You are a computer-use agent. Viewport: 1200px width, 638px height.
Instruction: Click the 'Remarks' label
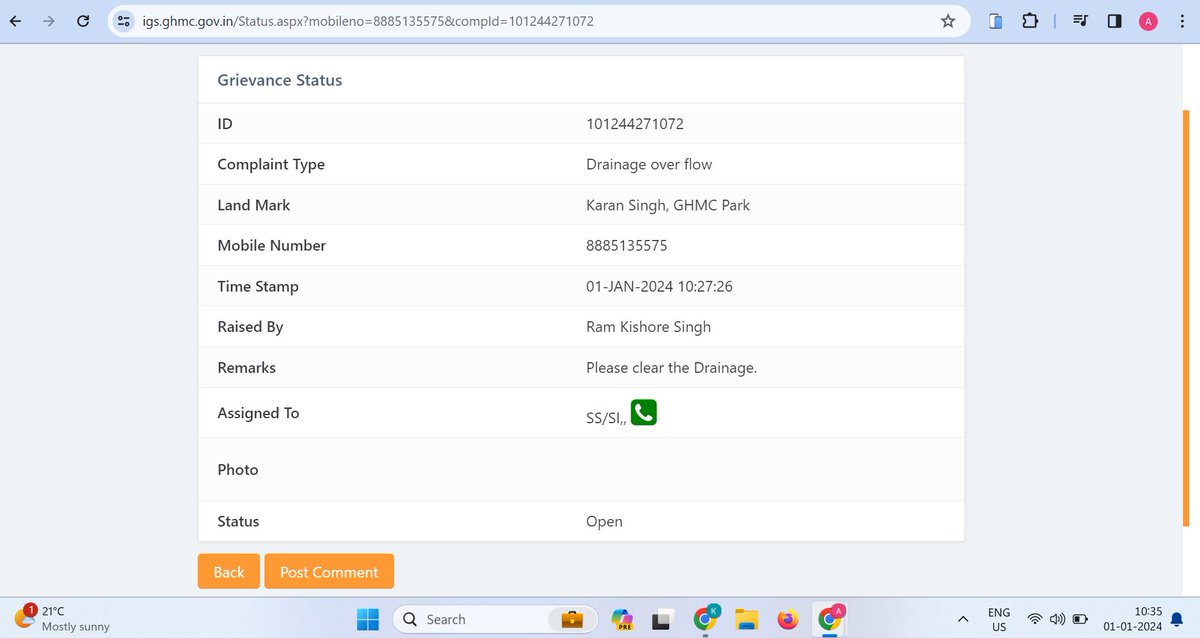coord(247,367)
